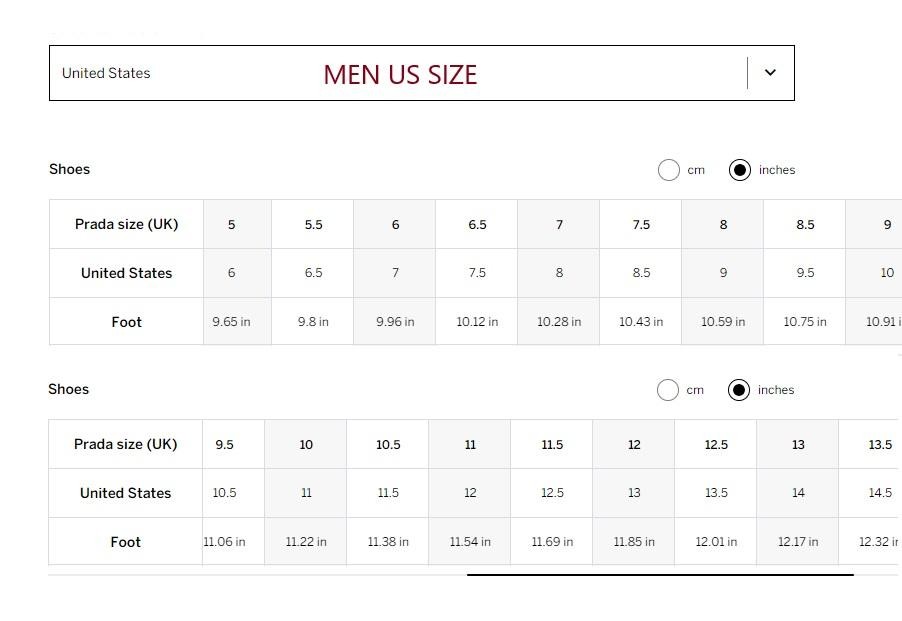Click the MEN US SIZE heading text
This screenshot has height=621, width=902.
[400, 75]
